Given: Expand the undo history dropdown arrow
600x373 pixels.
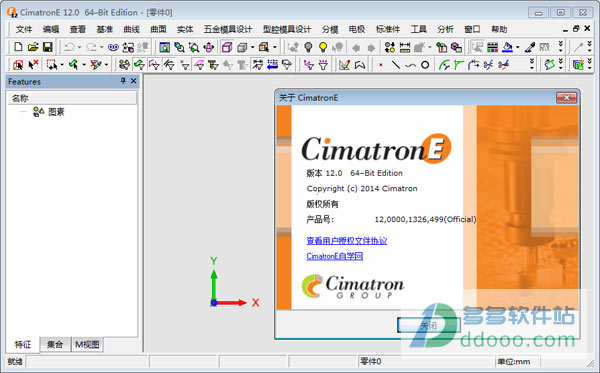Looking at the screenshot, I should point(79,47).
